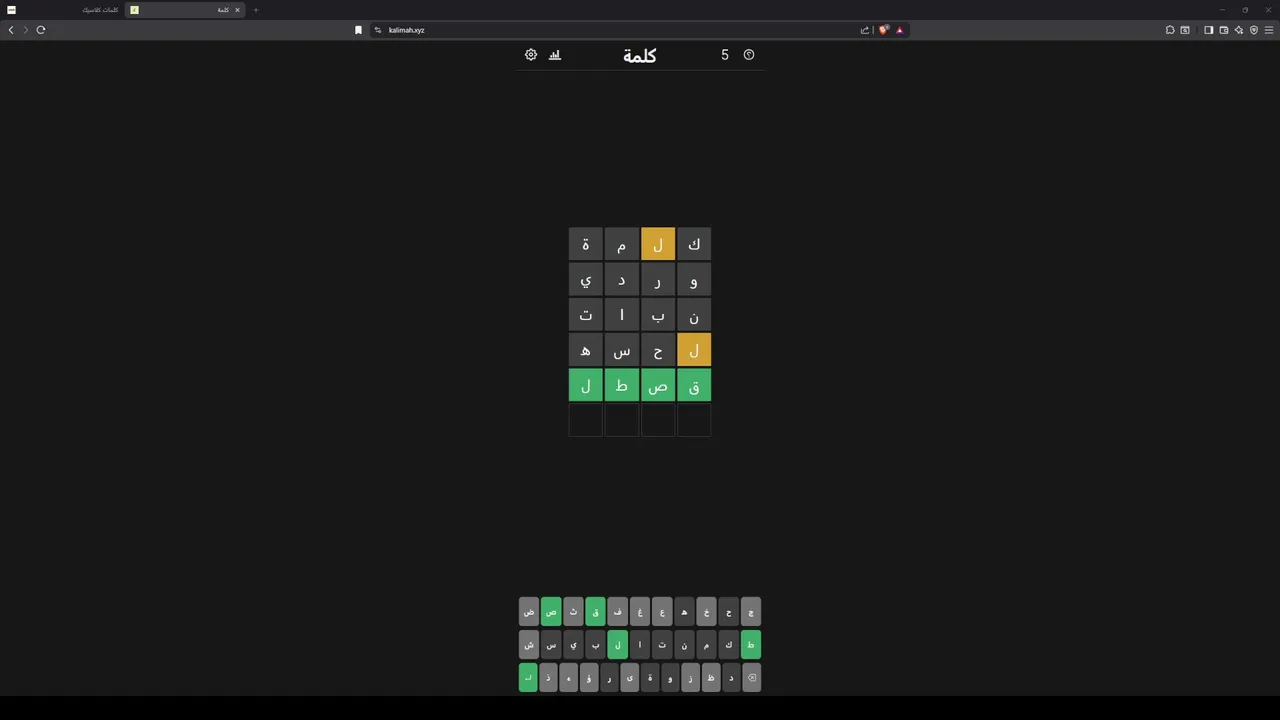The height and width of the screenshot is (720, 1280).
Task: Open the Brave Shields lion icon
Action: 884,30
